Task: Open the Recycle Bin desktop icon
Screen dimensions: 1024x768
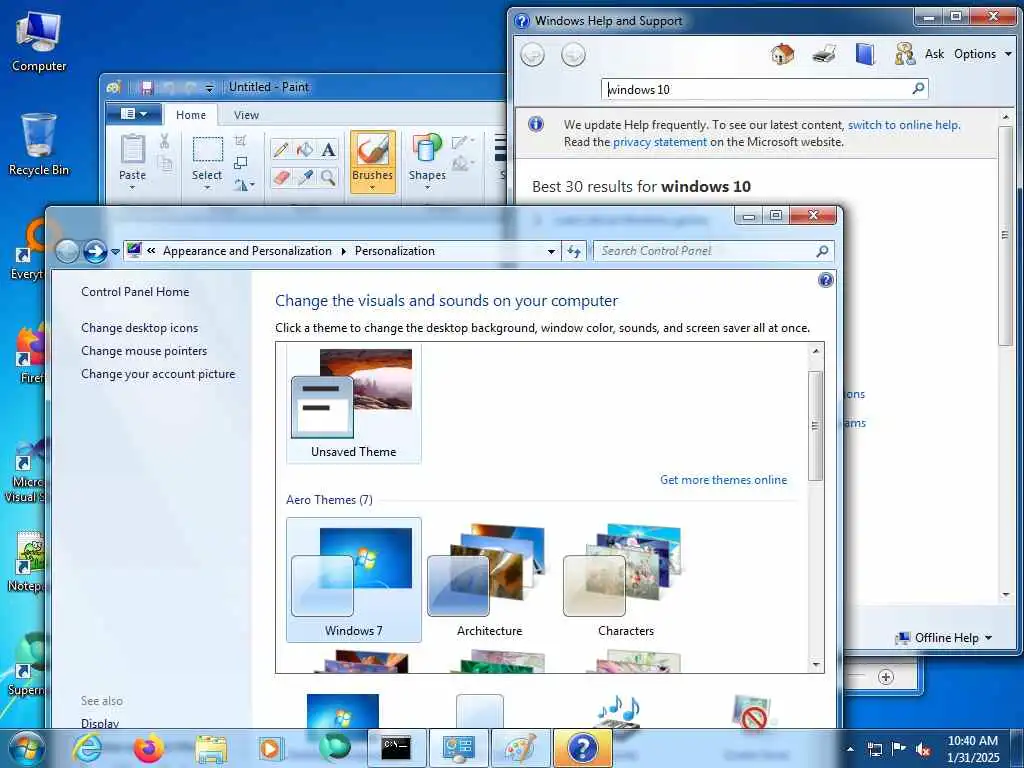Action: pos(39,145)
